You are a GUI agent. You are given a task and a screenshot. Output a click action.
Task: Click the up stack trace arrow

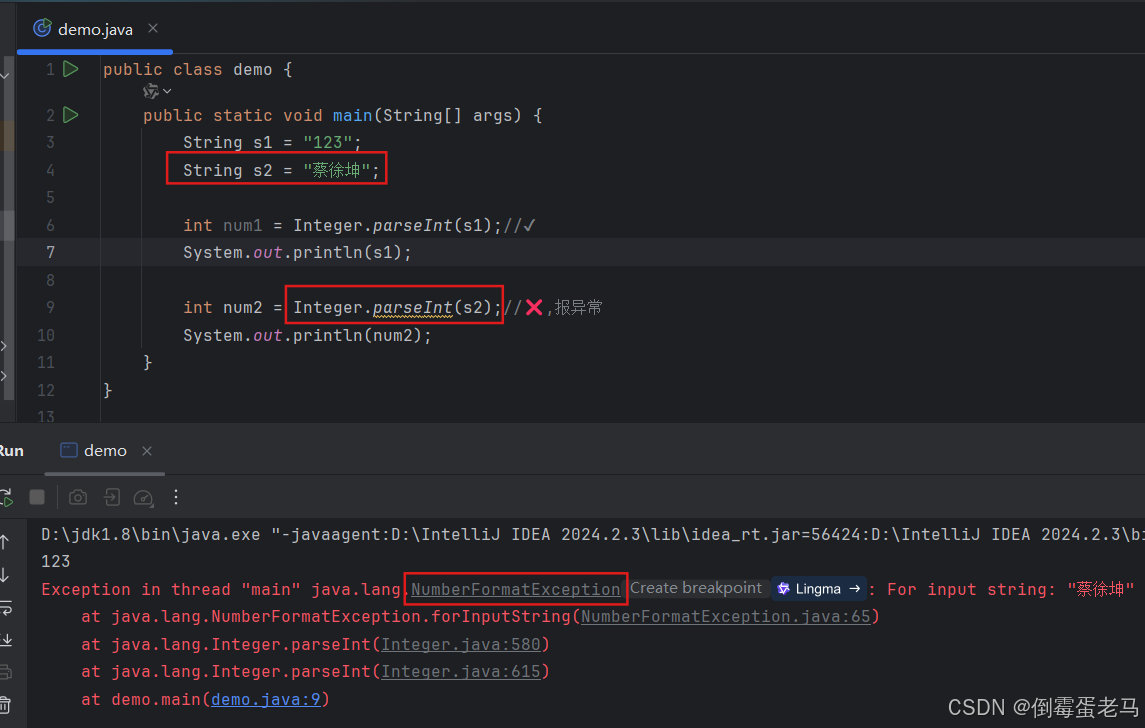4,542
